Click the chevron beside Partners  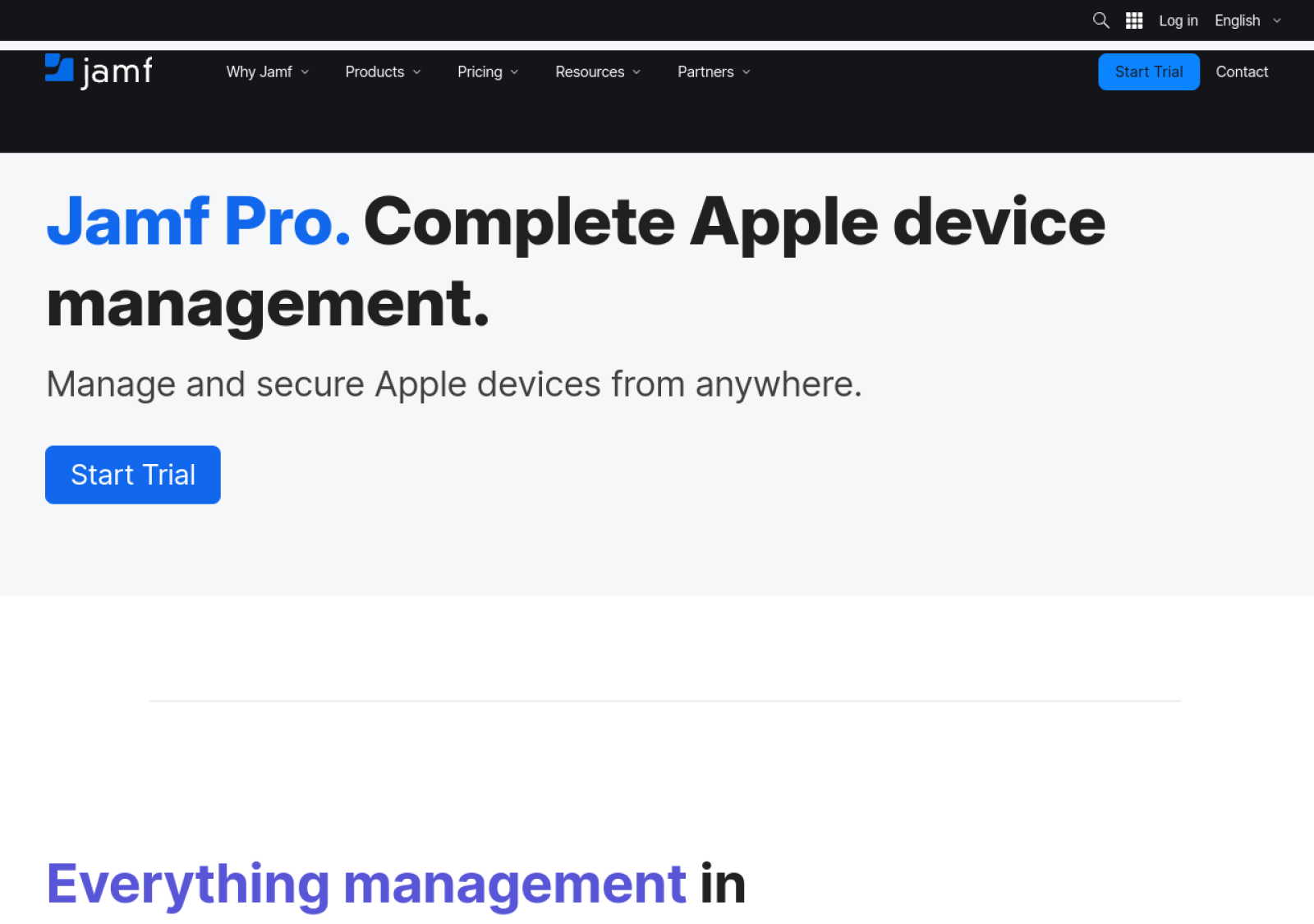(746, 72)
